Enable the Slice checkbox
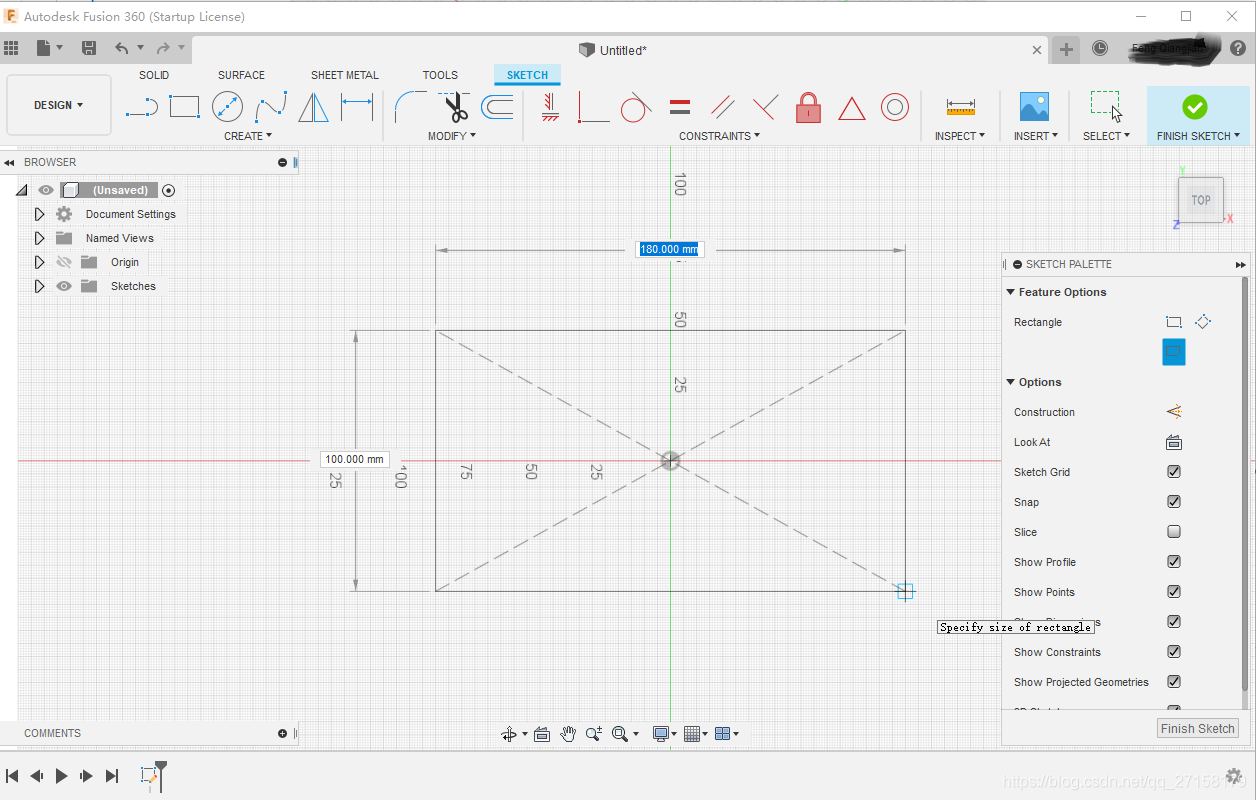1256x800 pixels. click(x=1174, y=532)
